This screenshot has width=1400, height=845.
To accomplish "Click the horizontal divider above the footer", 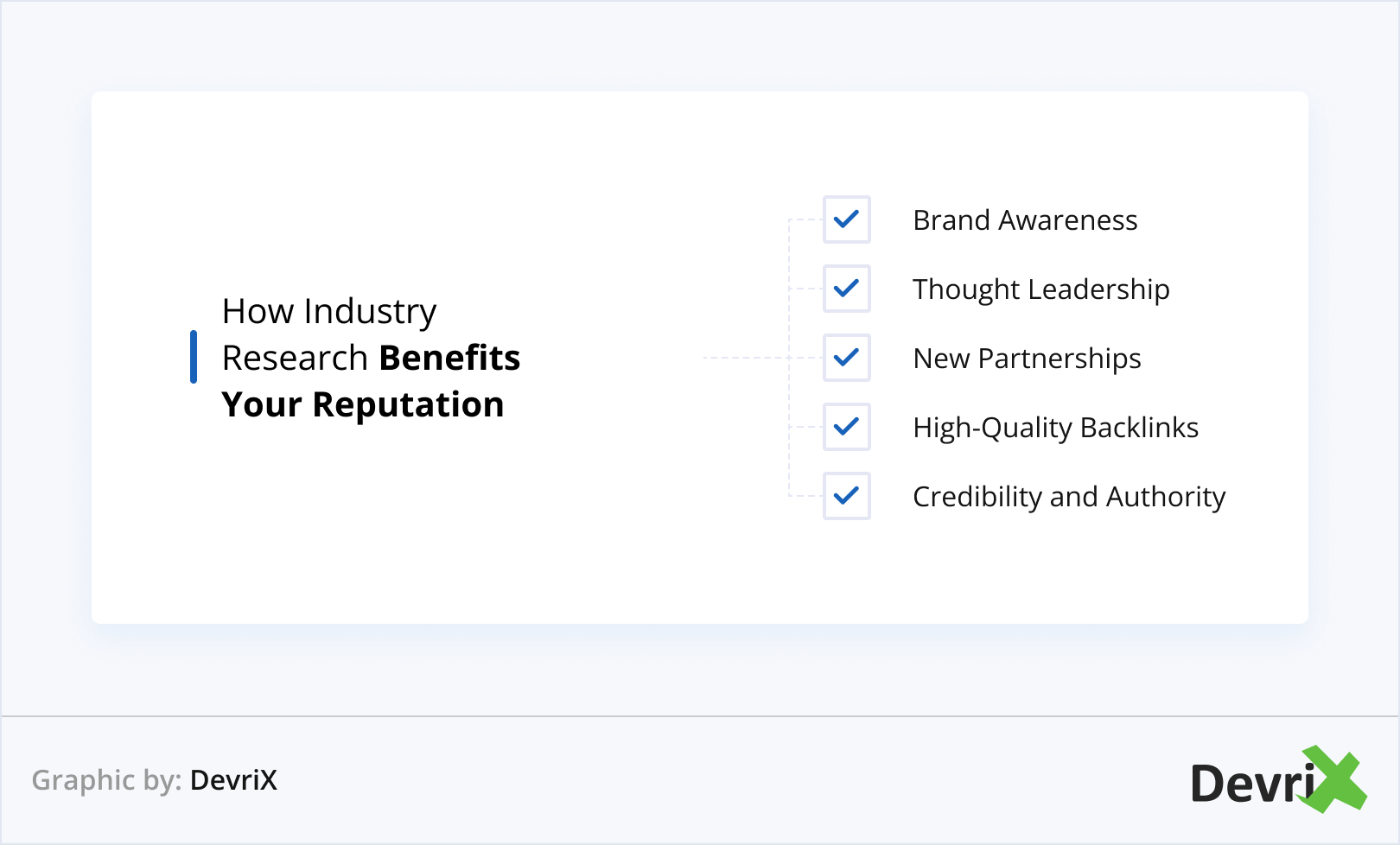I will pyautogui.click(x=700, y=715).
